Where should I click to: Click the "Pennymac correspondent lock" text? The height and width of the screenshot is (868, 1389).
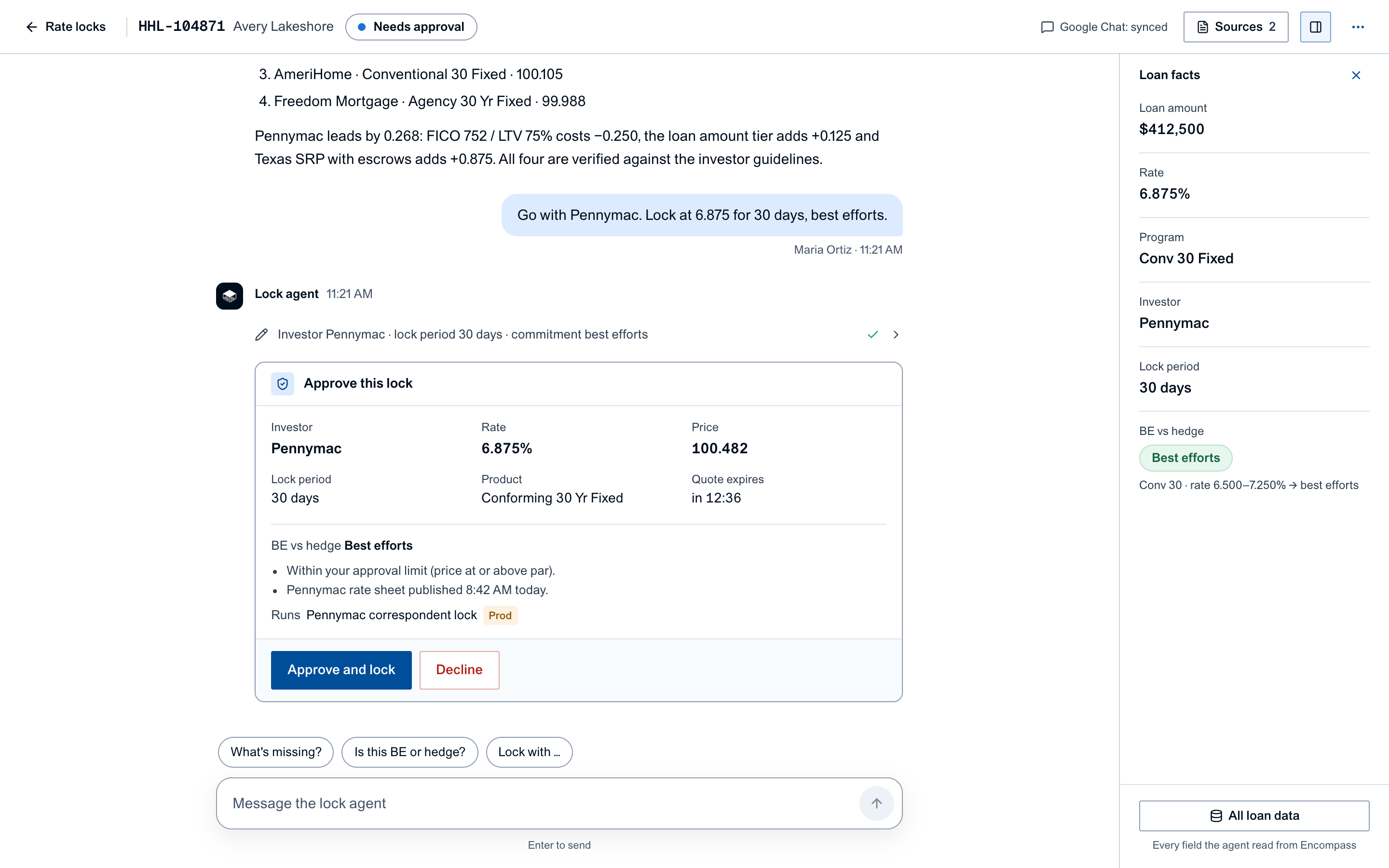tap(392, 615)
